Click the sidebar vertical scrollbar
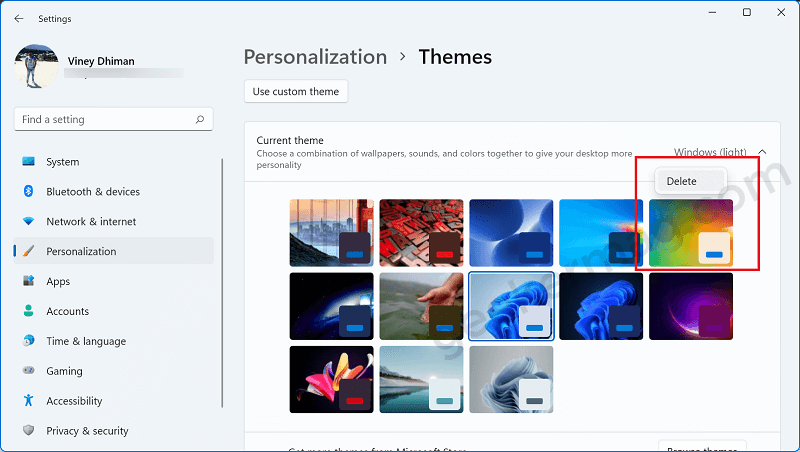 pos(222,283)
